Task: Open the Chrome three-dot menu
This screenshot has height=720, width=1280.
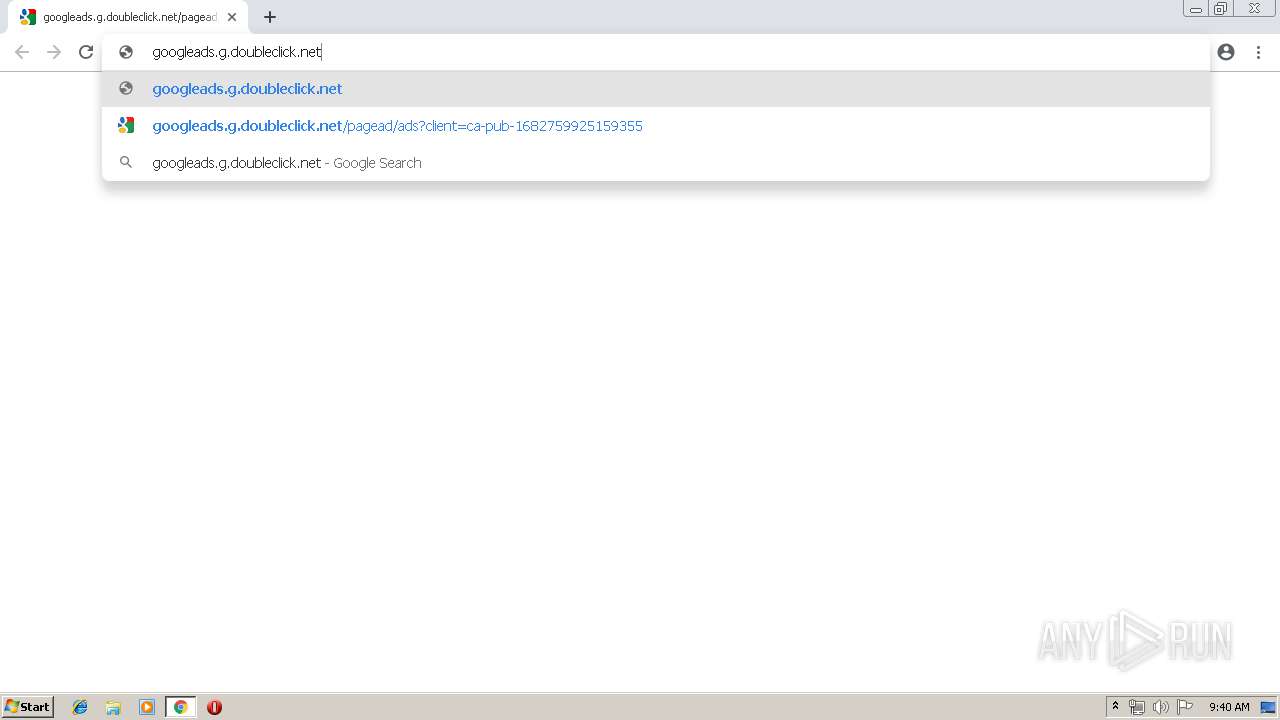Action: click(1259, 52)
